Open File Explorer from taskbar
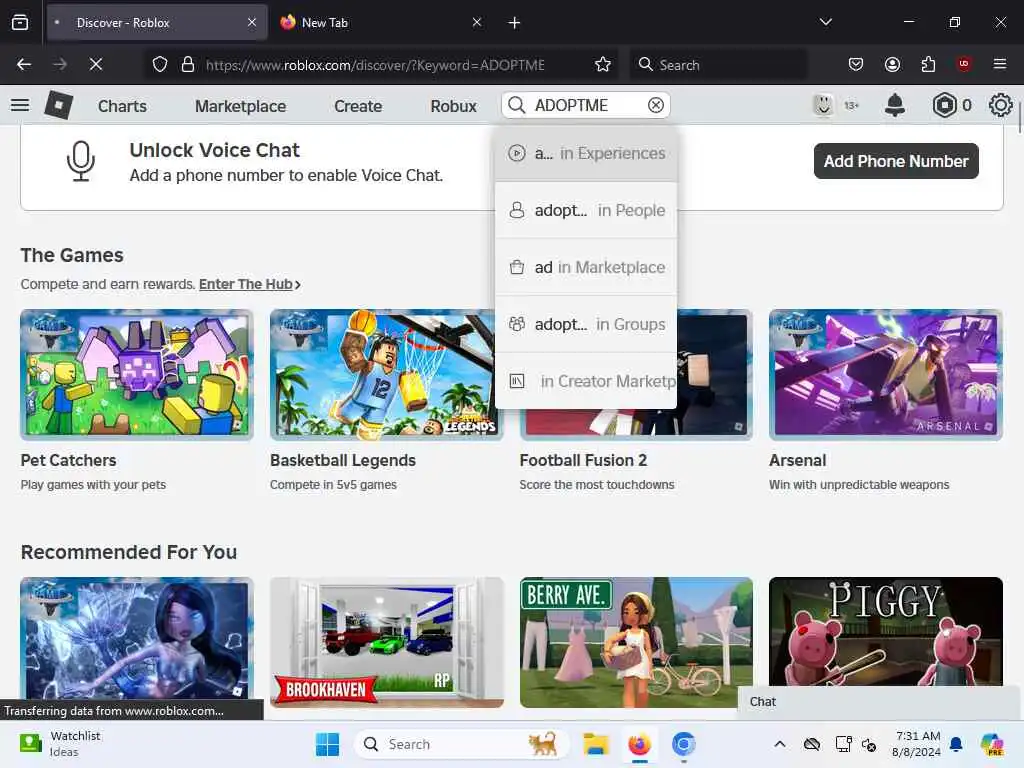 click(x=596, y=744)
